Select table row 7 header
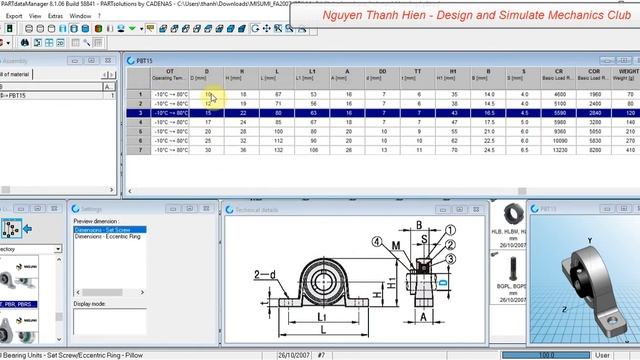This screenshot has width=640, height=360. tap(139, 150)
